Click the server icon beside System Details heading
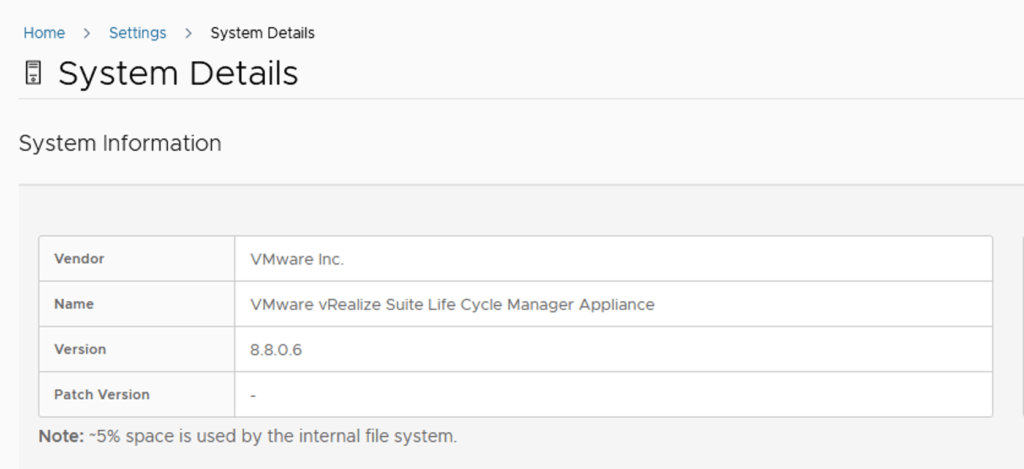The image size is (1024, 469). pyautogui.click(x=33, y=74)
